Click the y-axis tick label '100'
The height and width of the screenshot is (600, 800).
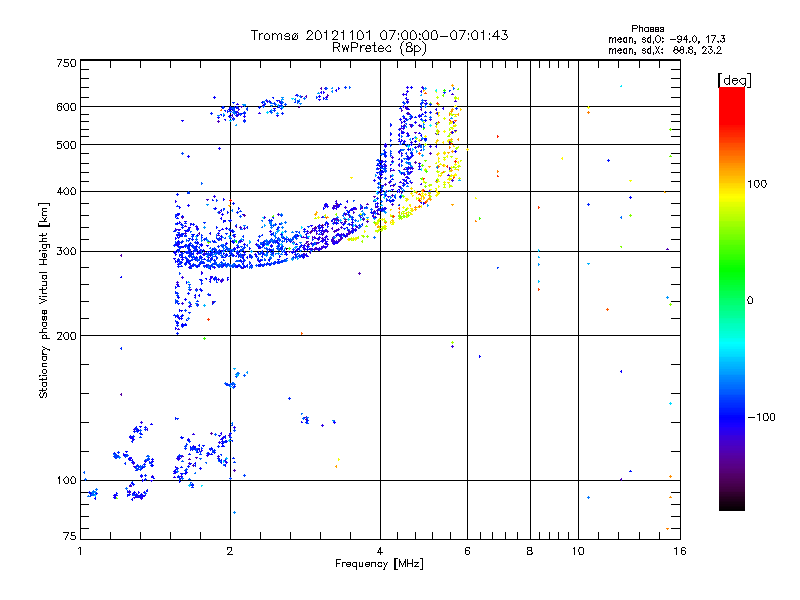(66, 481)
